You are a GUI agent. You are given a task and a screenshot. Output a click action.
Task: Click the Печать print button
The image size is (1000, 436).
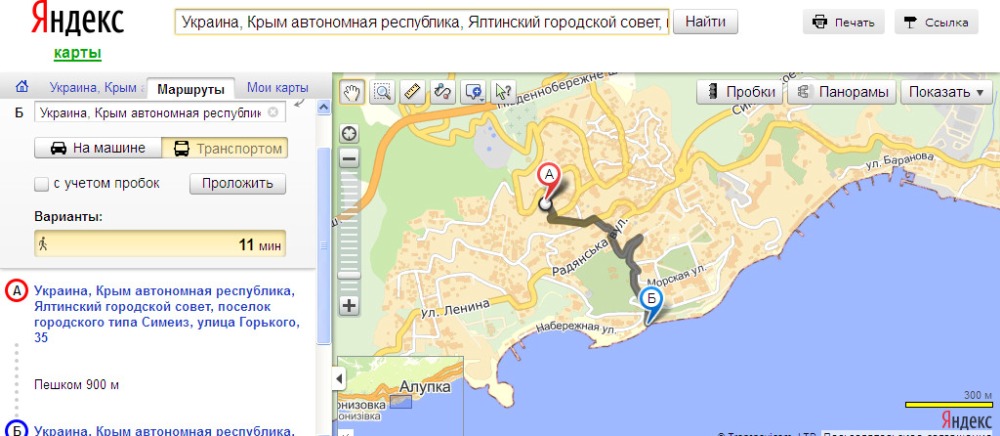843,22
